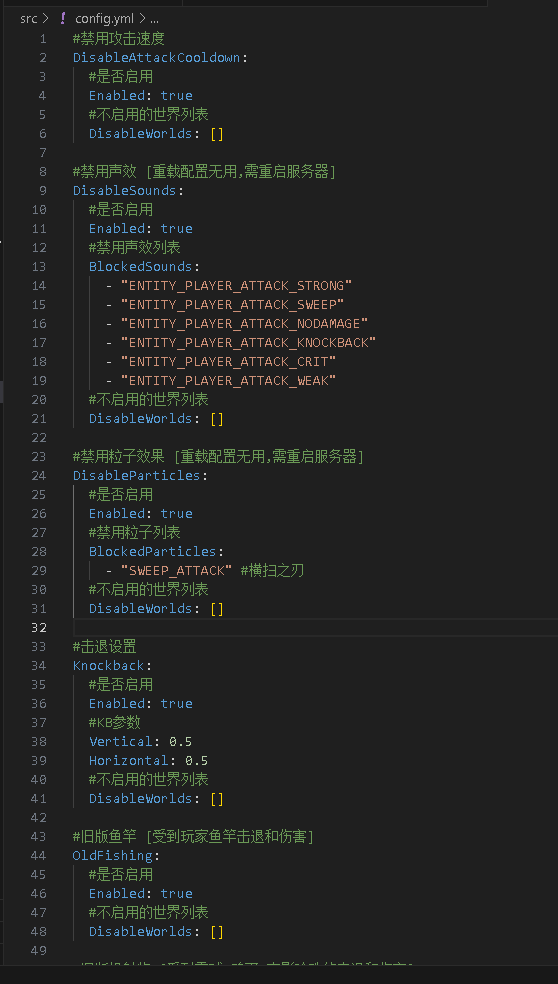Click the true value under DisableSounds Enabled
This screenshot has height=984, width=558.
click(x=176, y=228)
